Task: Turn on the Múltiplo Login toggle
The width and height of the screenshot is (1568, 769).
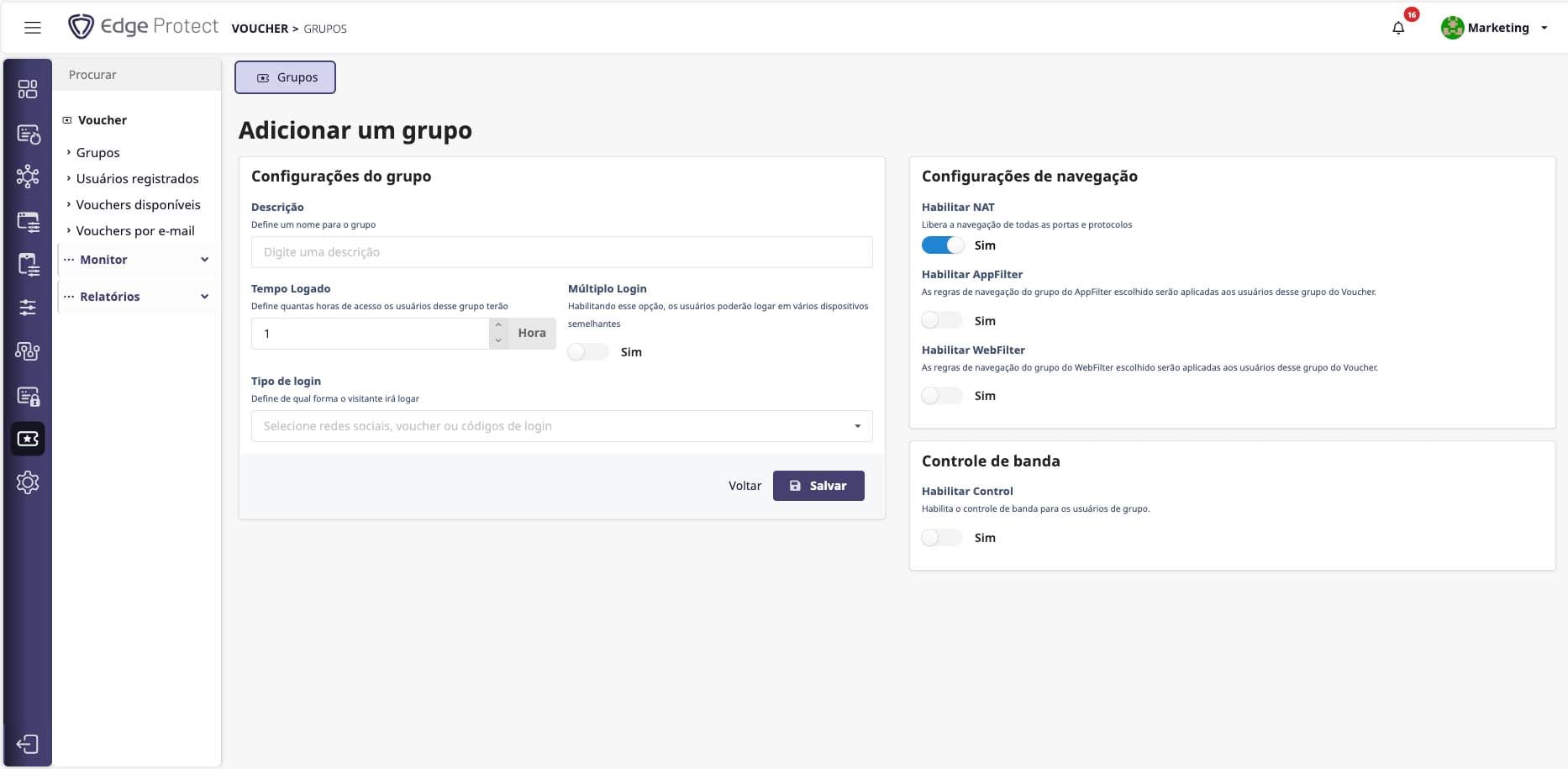Action: click(587, 352)
